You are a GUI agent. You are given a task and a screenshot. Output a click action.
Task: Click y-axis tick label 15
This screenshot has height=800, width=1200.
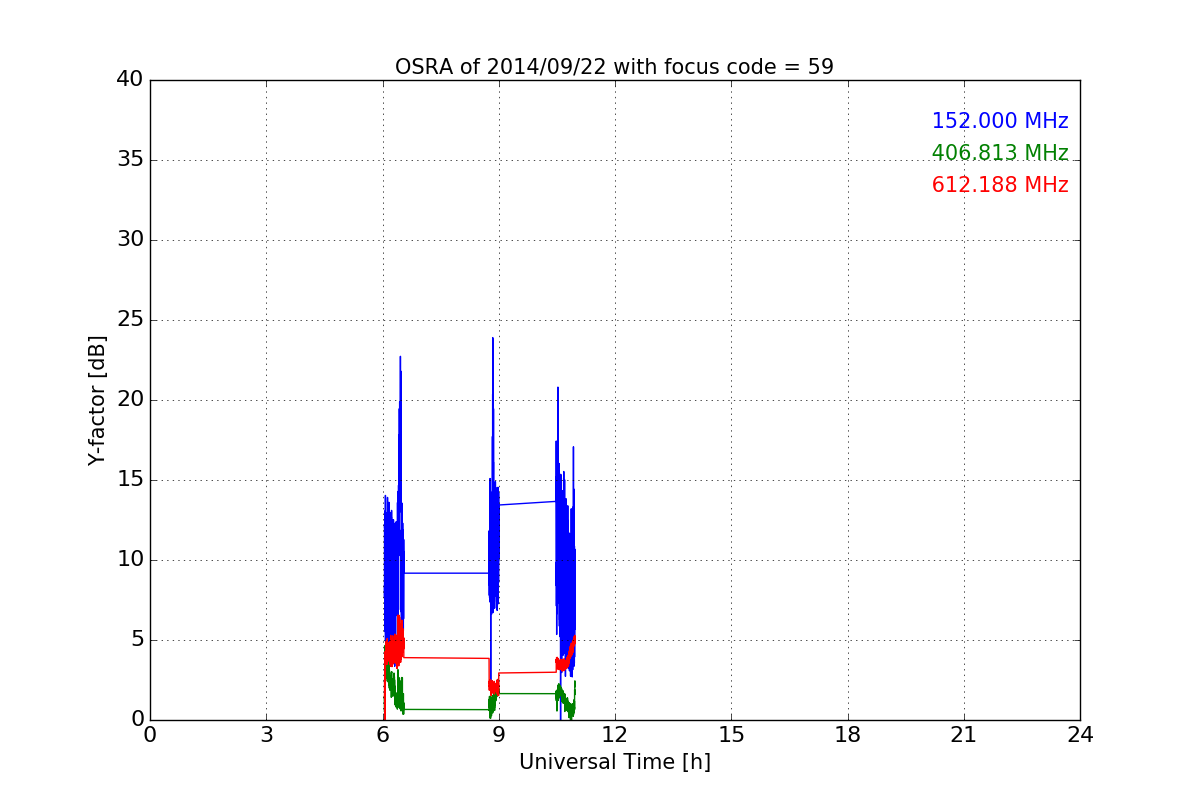(x=130, y=480)
